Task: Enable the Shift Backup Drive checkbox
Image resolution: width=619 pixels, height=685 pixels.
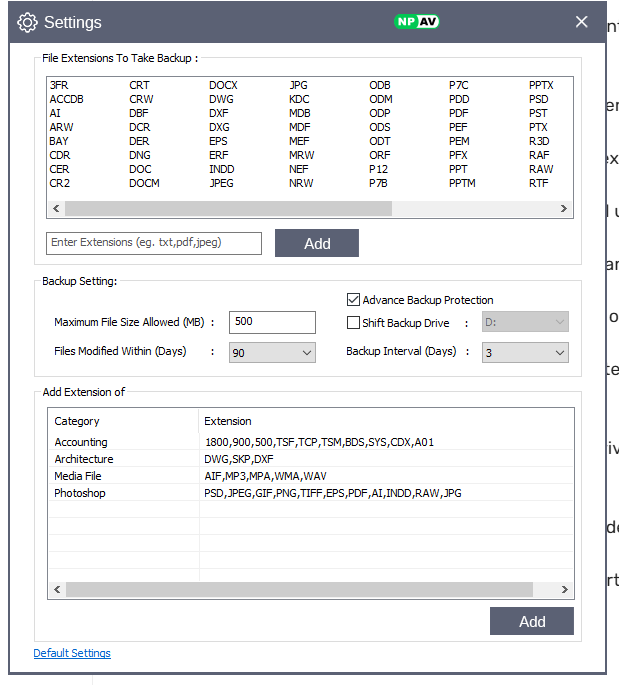Action: (353, 323)
